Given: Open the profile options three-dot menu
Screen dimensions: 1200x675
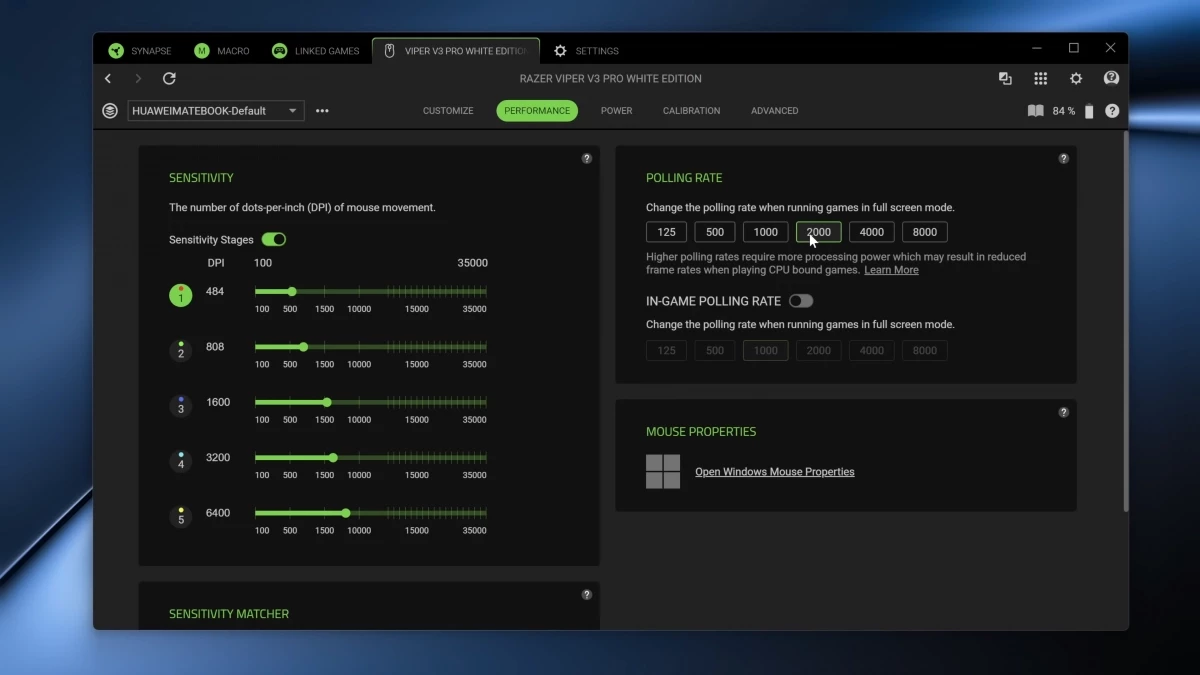Looking at the screenshot, I should point(322,111).
